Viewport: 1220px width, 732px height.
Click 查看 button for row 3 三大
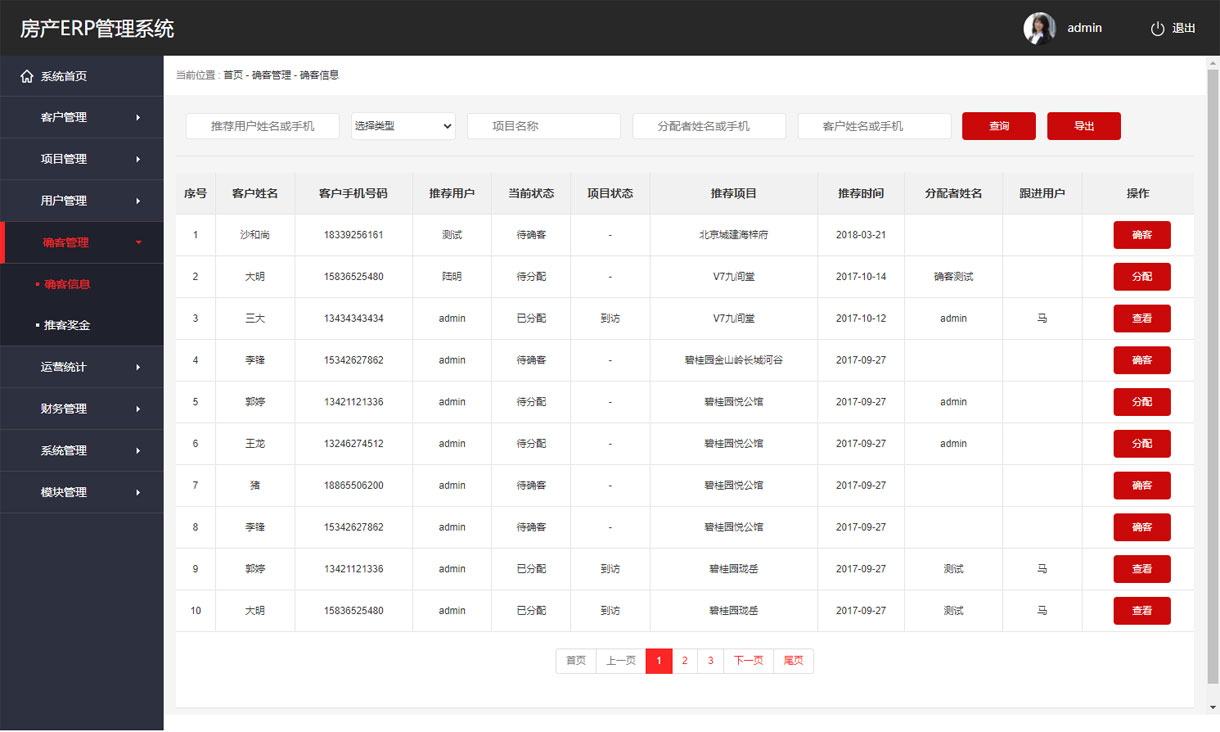tap(1141, 319)
